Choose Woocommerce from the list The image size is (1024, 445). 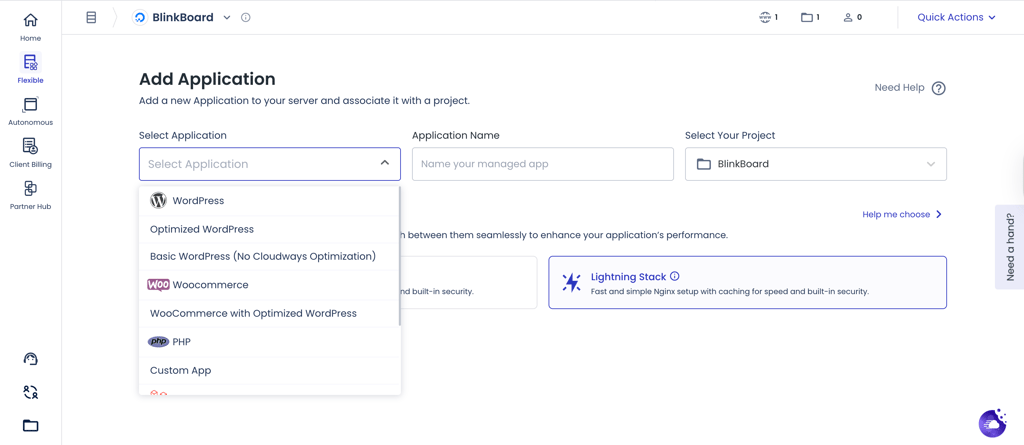(269, 285)
